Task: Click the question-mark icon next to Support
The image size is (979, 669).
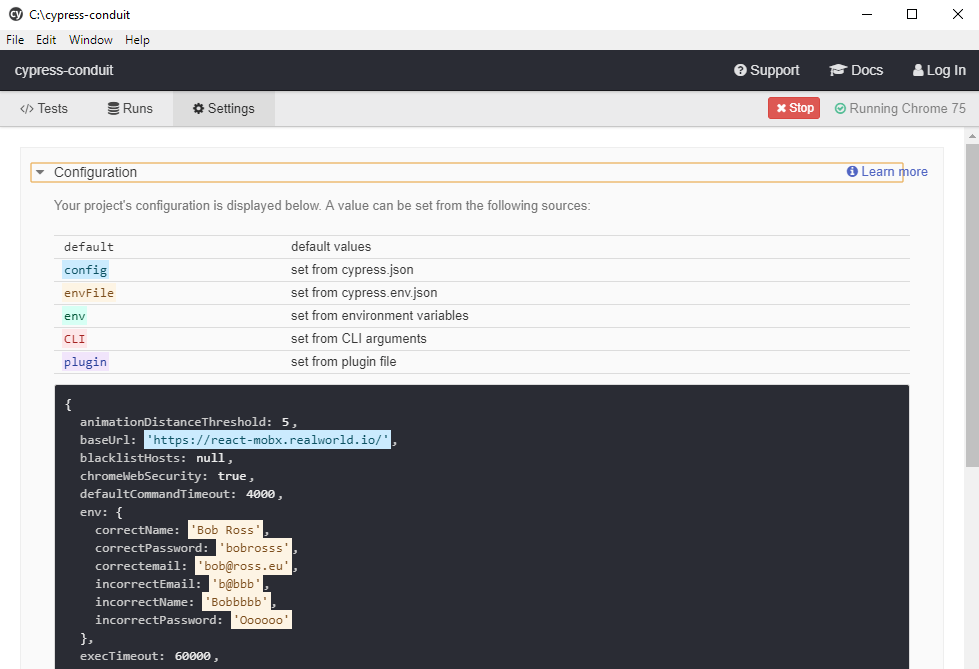Action: click(x=741, y=70)
